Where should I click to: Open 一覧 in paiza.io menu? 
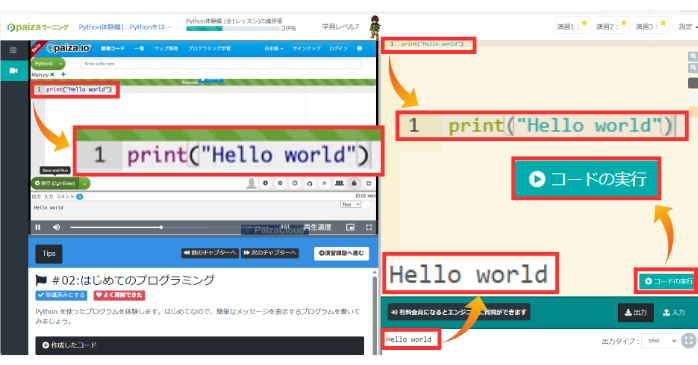tap(139, 49)
